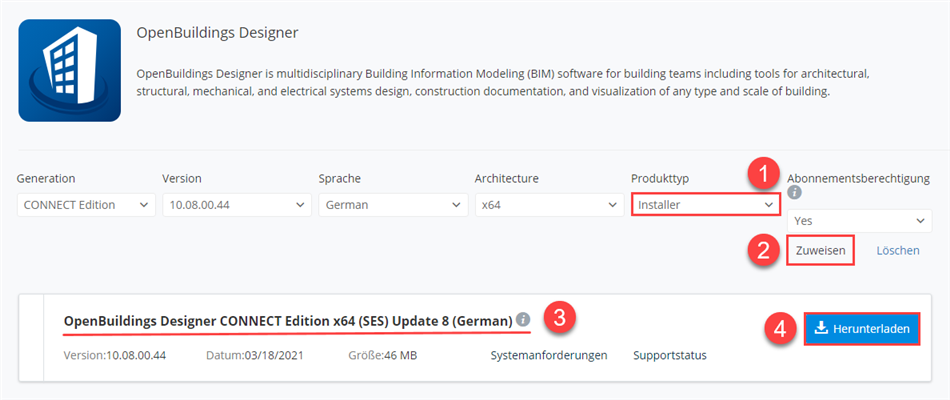Click the Löschen link

pyautogui.click(x=898, y=250)
